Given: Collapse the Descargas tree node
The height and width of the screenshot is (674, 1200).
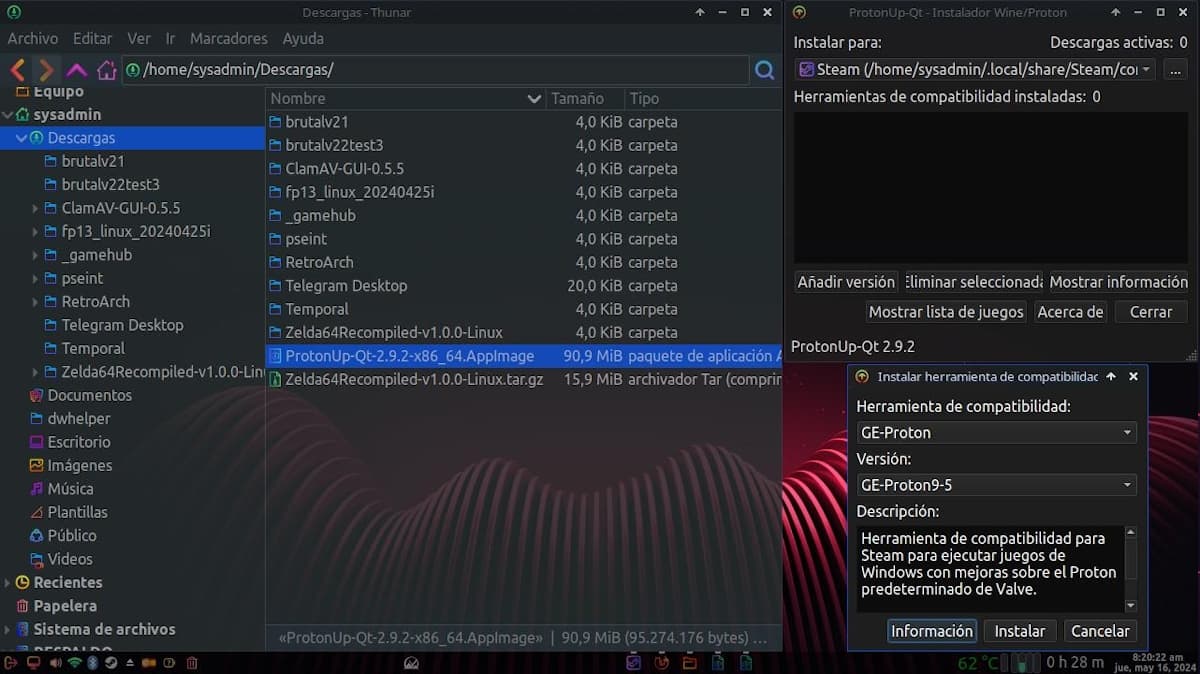Looking at the screenshot, I should (21, 138).
